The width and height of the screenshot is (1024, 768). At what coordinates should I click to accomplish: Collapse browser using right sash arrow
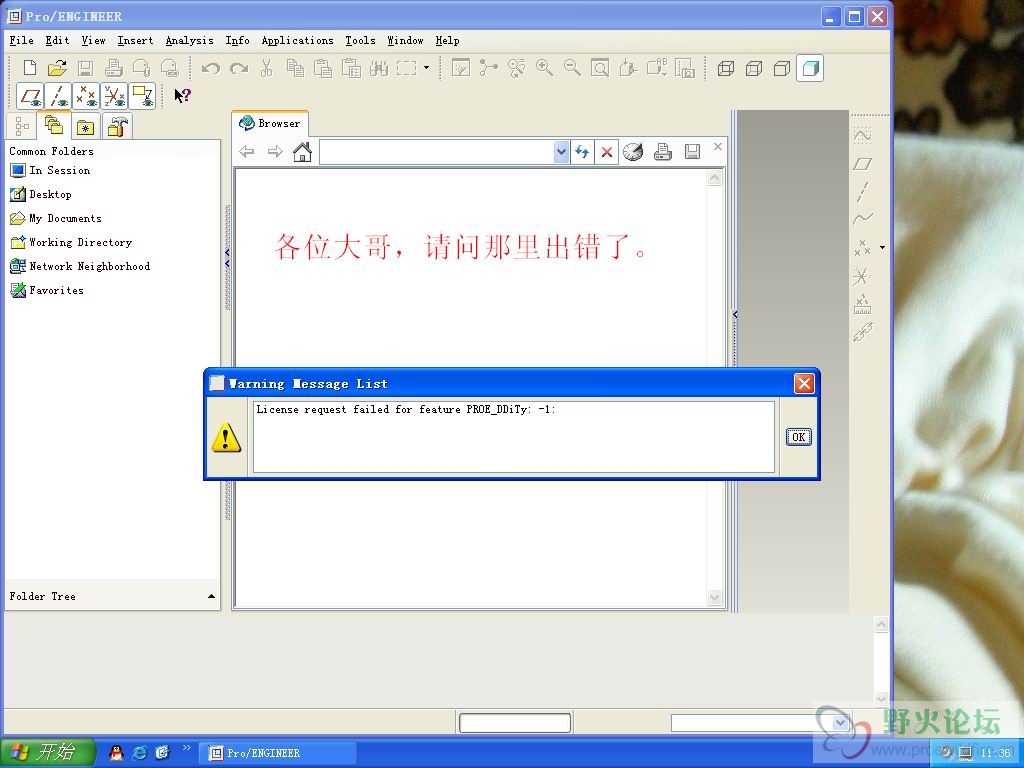click(735, 315)
